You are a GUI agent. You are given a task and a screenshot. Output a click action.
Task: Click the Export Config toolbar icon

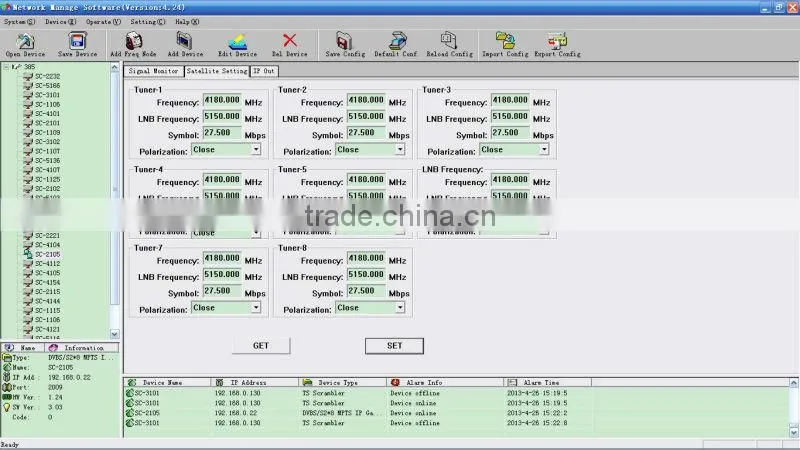(557, 40)
